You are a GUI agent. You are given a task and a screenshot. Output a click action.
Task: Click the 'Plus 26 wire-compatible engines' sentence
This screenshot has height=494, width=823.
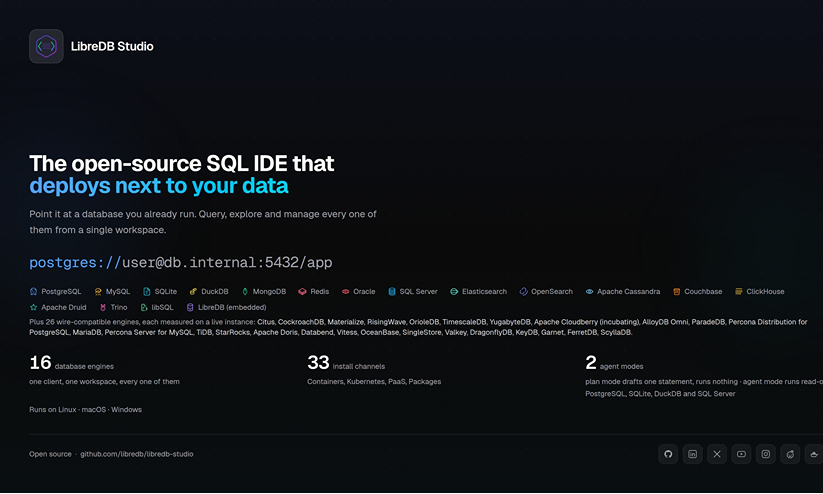[418, 327]
